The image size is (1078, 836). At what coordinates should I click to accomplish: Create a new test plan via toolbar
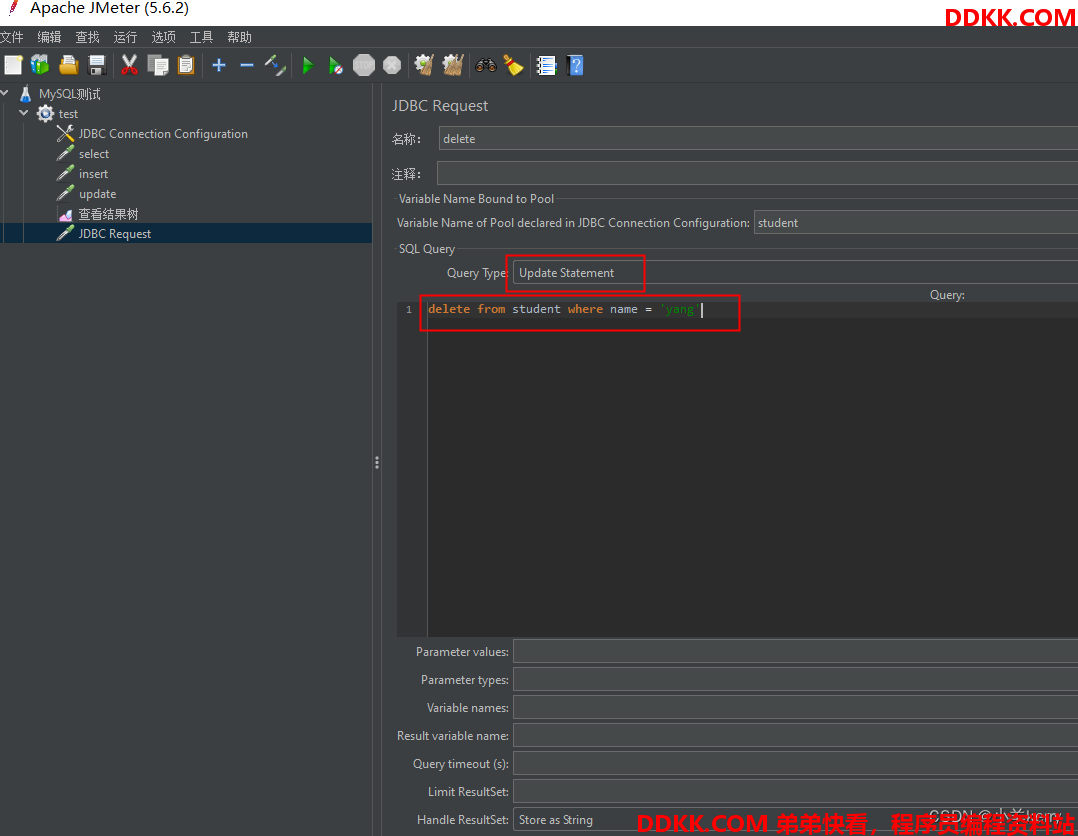click(13, 65)
